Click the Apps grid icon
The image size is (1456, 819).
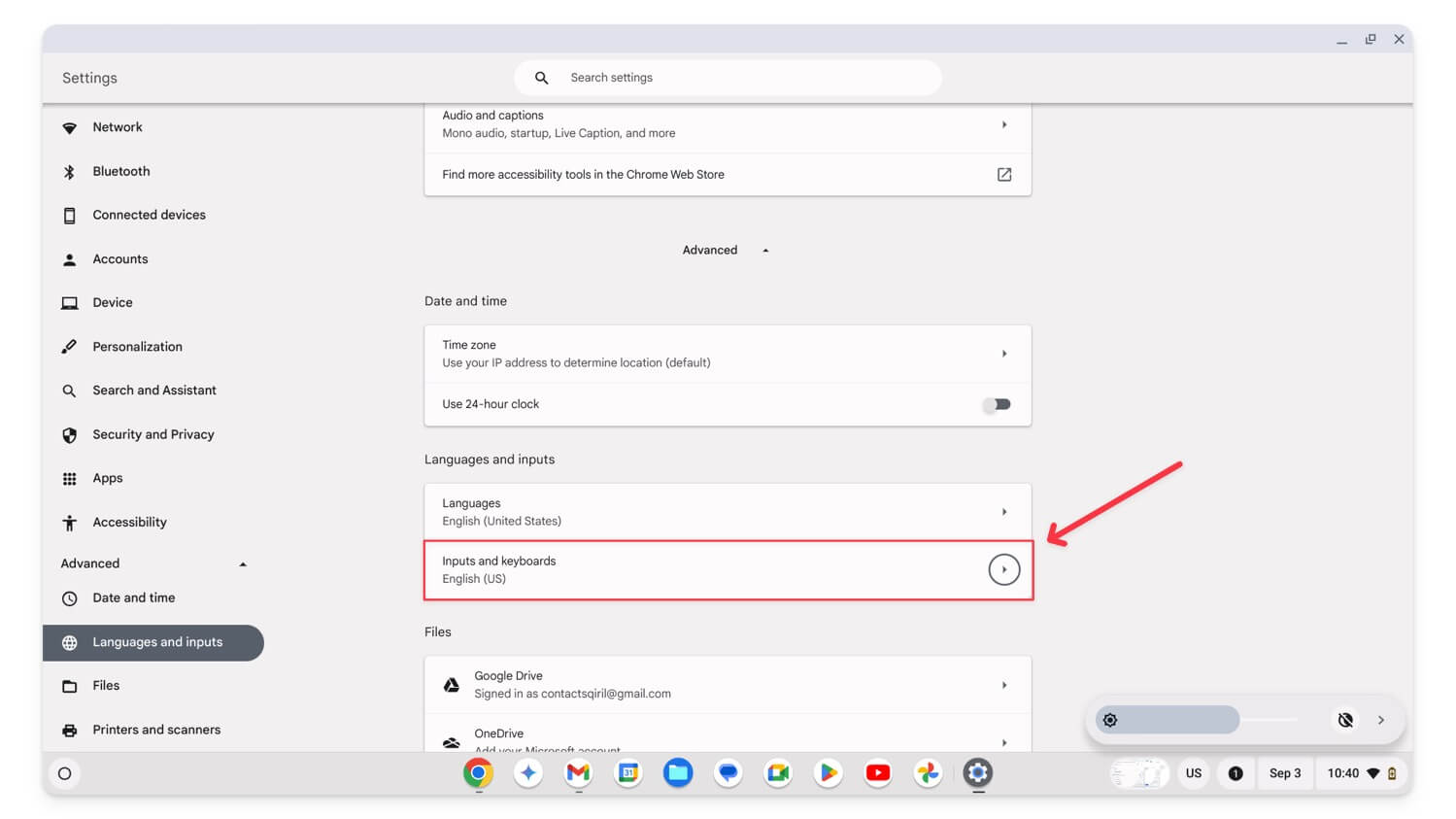[69, 478]
